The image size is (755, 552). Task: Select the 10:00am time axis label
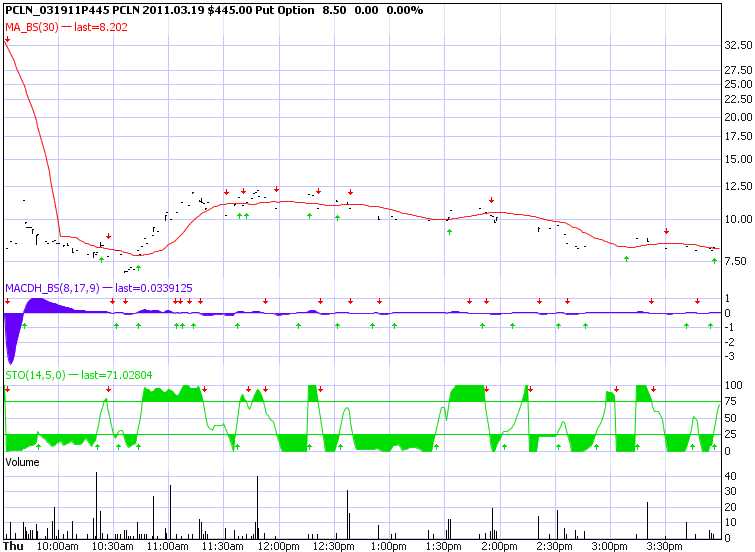click(57, 546)
